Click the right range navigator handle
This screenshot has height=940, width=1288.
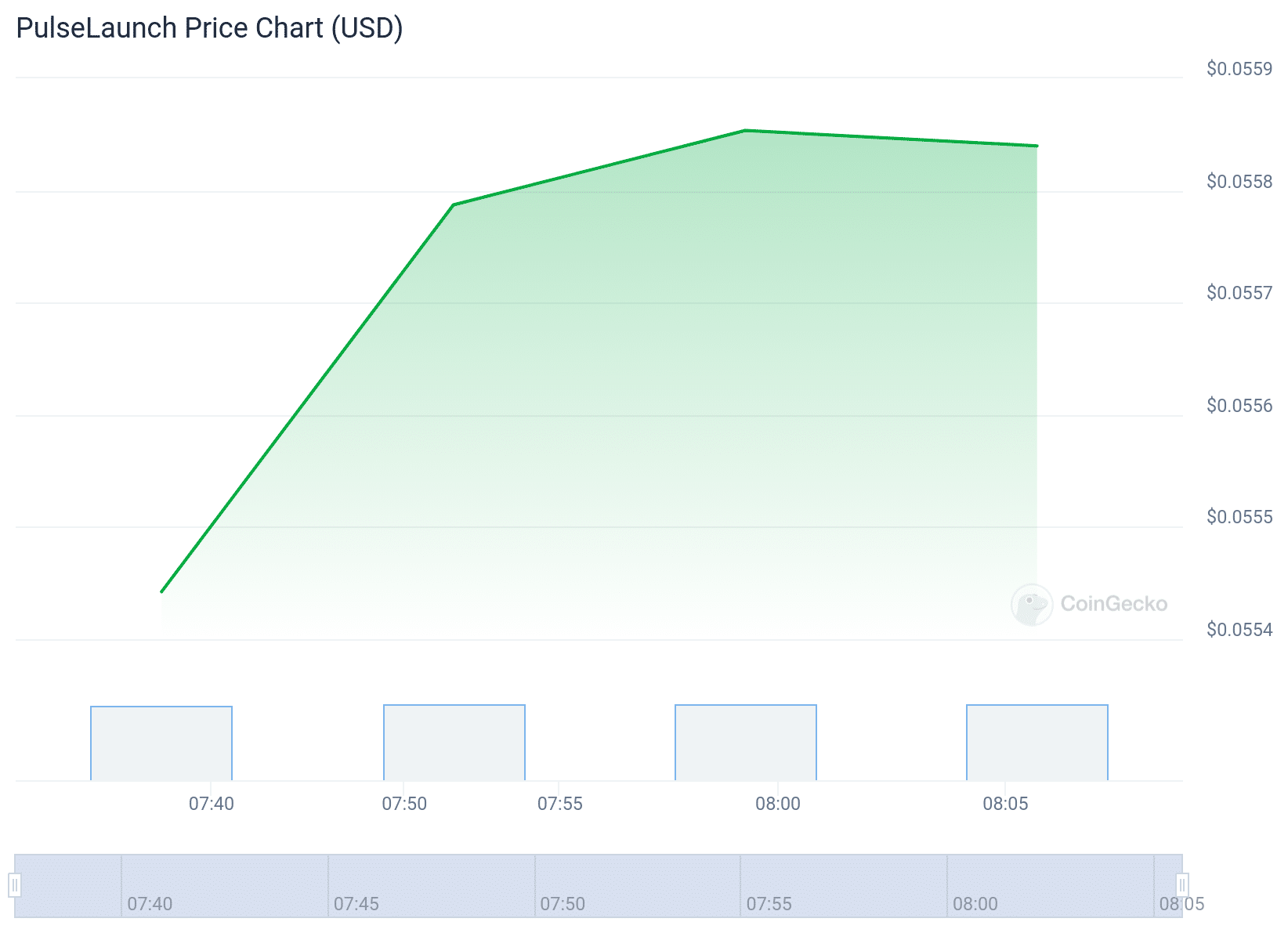pos(1181,885)
